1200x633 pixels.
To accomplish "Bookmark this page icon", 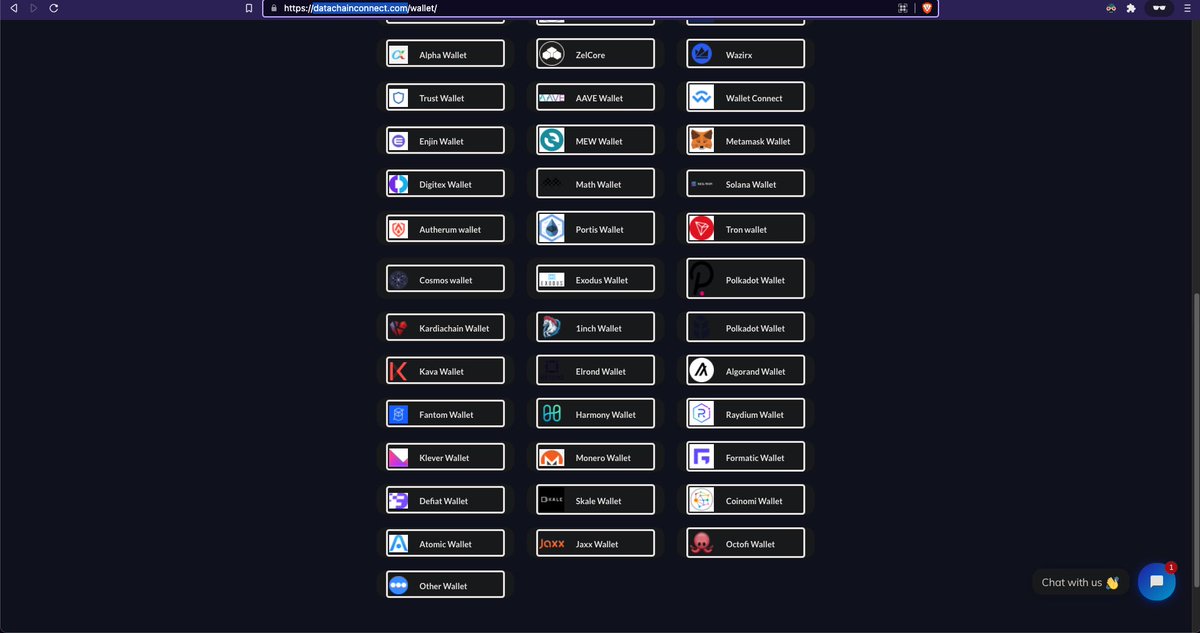I will [249, 8].
